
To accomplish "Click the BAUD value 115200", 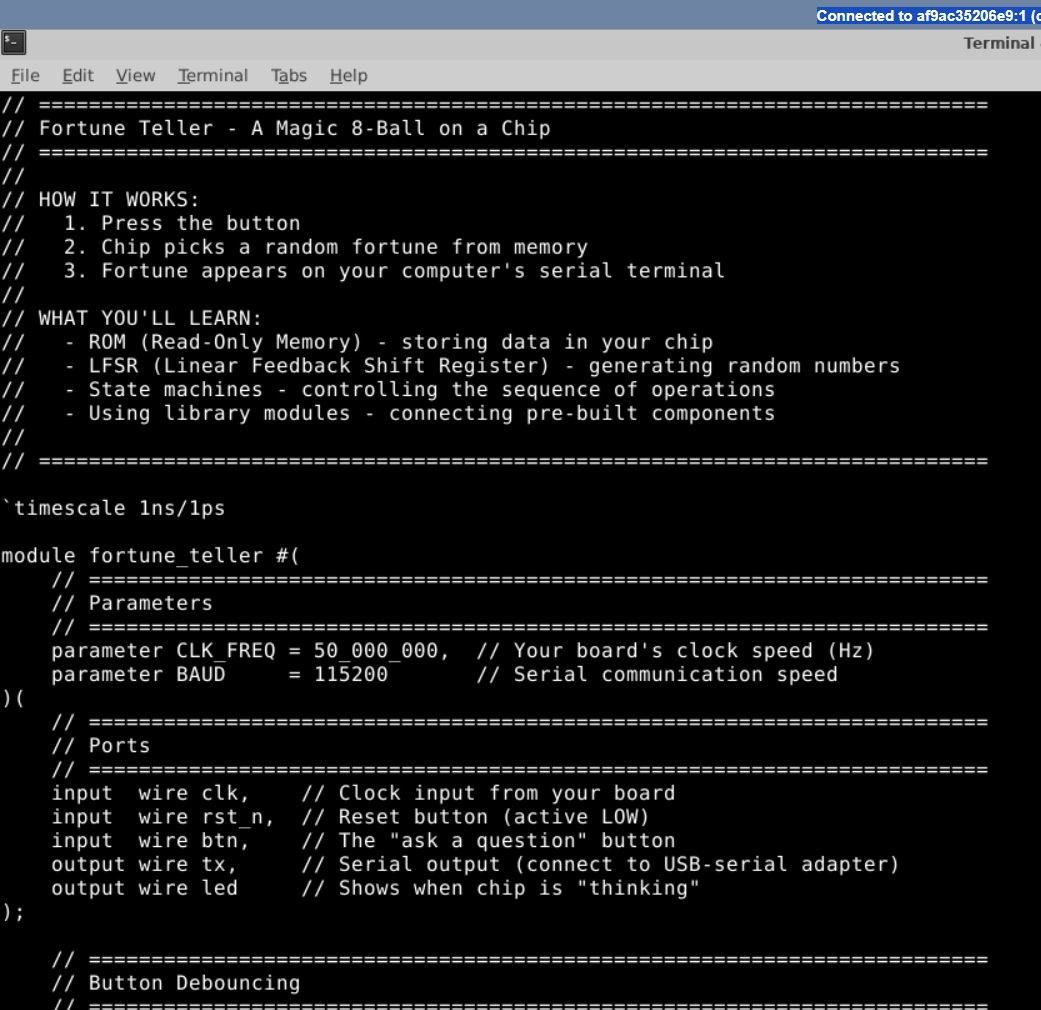I will point(351,675).
